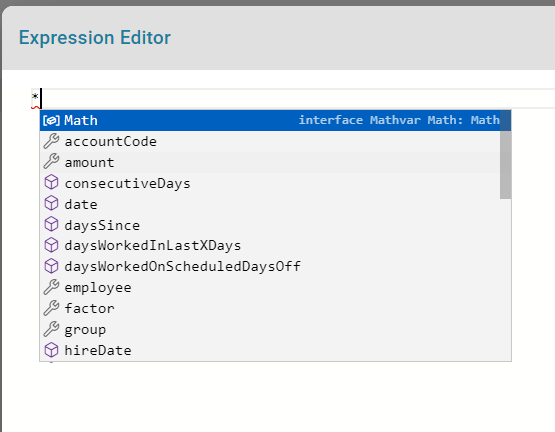Select the Math suggestion
Screen dimensions: 555x432
270,120
